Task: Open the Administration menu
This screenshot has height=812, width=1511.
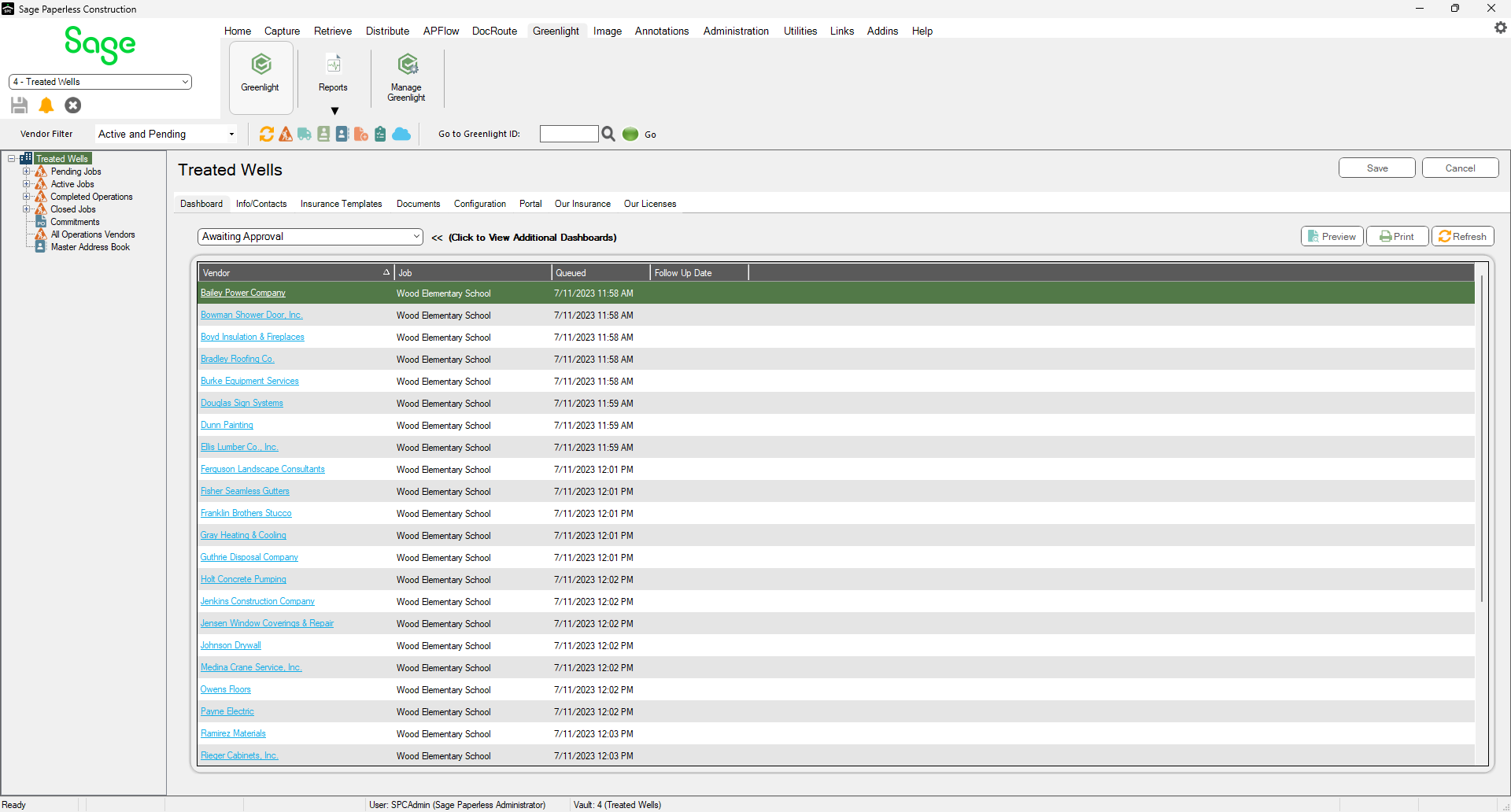Action: pyautogui.click(x=736, y=31)
